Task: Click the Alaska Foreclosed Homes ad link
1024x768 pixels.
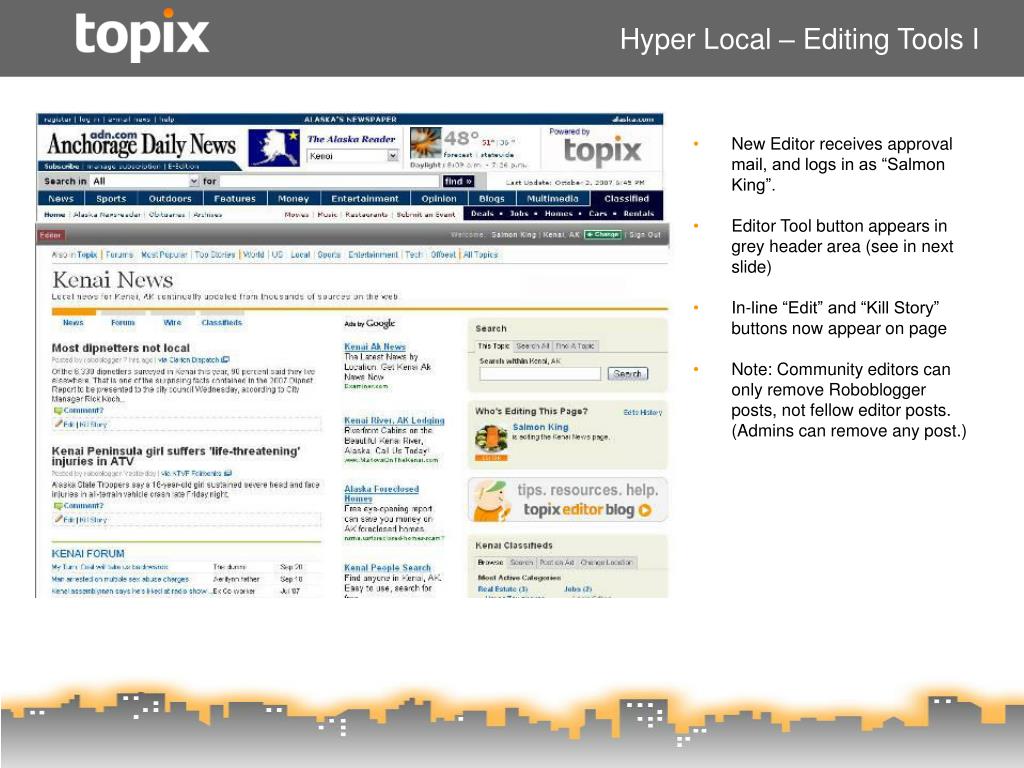Action: (381, 494)
